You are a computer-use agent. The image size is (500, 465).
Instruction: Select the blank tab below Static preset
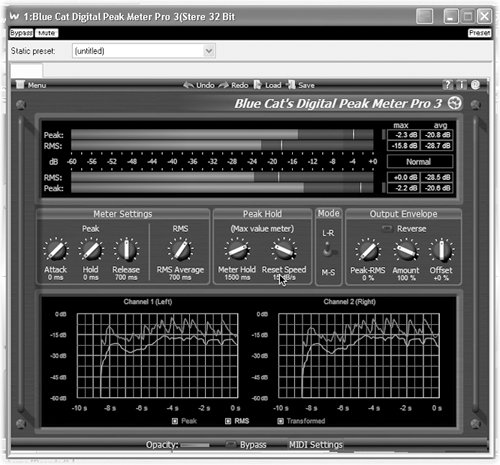(x=26, y=70)
